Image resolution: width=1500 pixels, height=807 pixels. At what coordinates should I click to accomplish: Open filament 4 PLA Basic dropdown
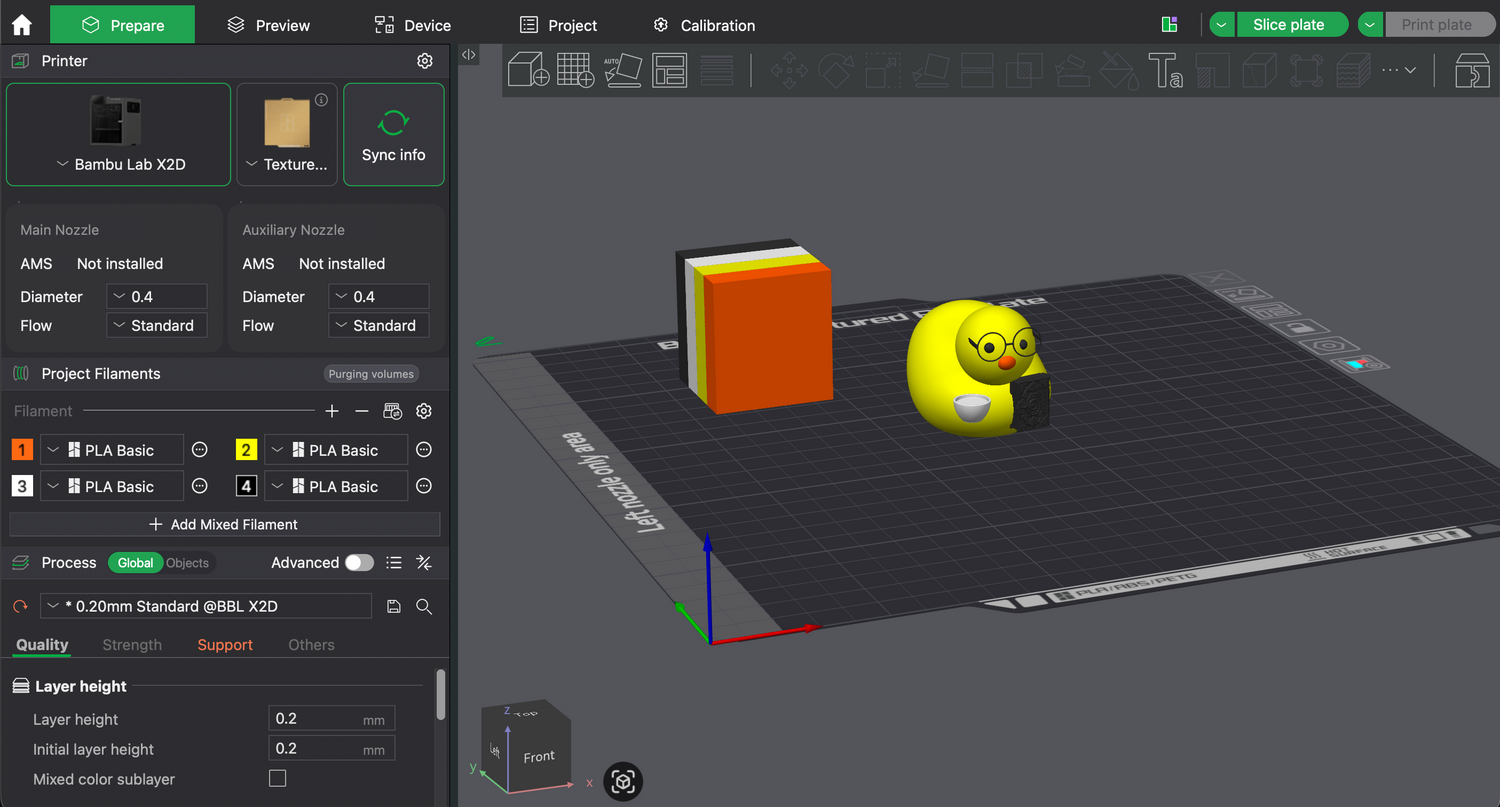(x=336, y=486)
